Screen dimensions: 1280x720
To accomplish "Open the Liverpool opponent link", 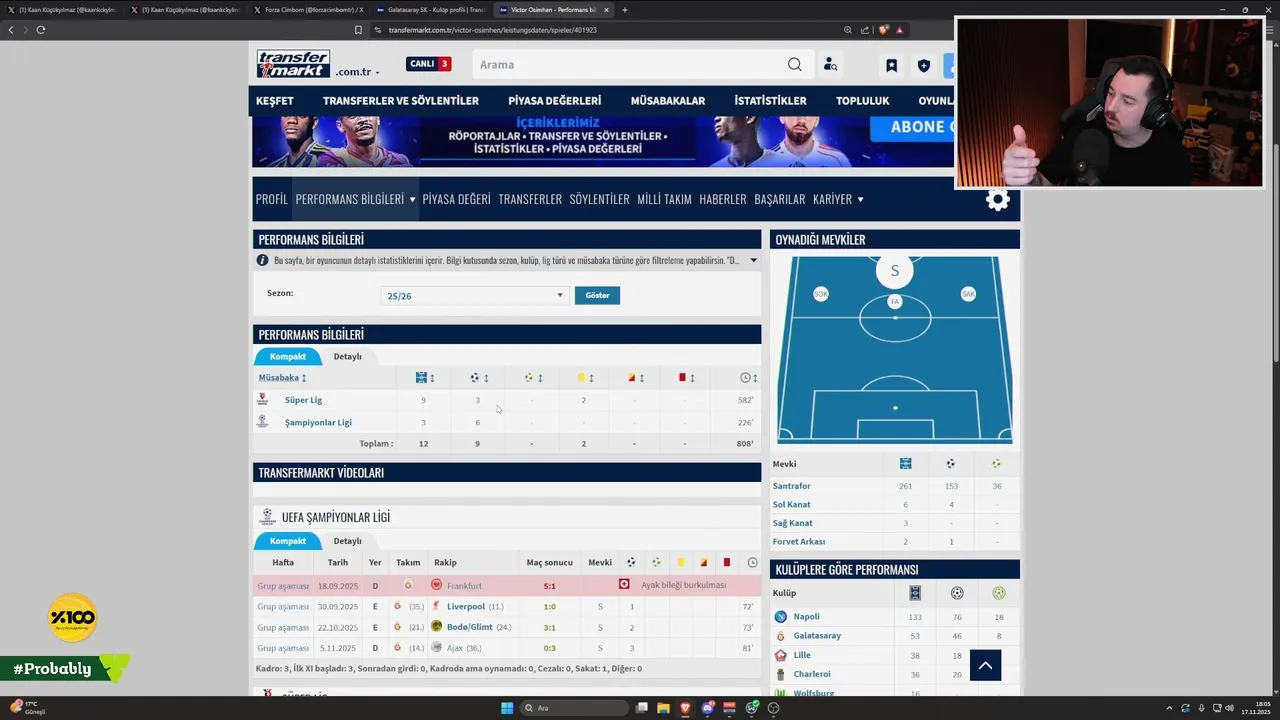I will click(466, 606).
